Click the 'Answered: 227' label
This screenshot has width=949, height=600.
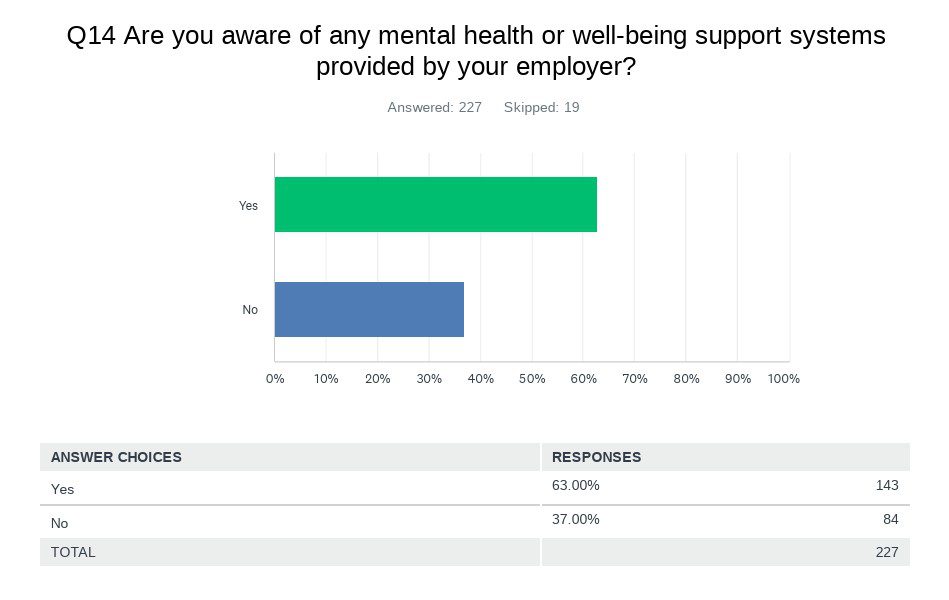tap(435, 107)
